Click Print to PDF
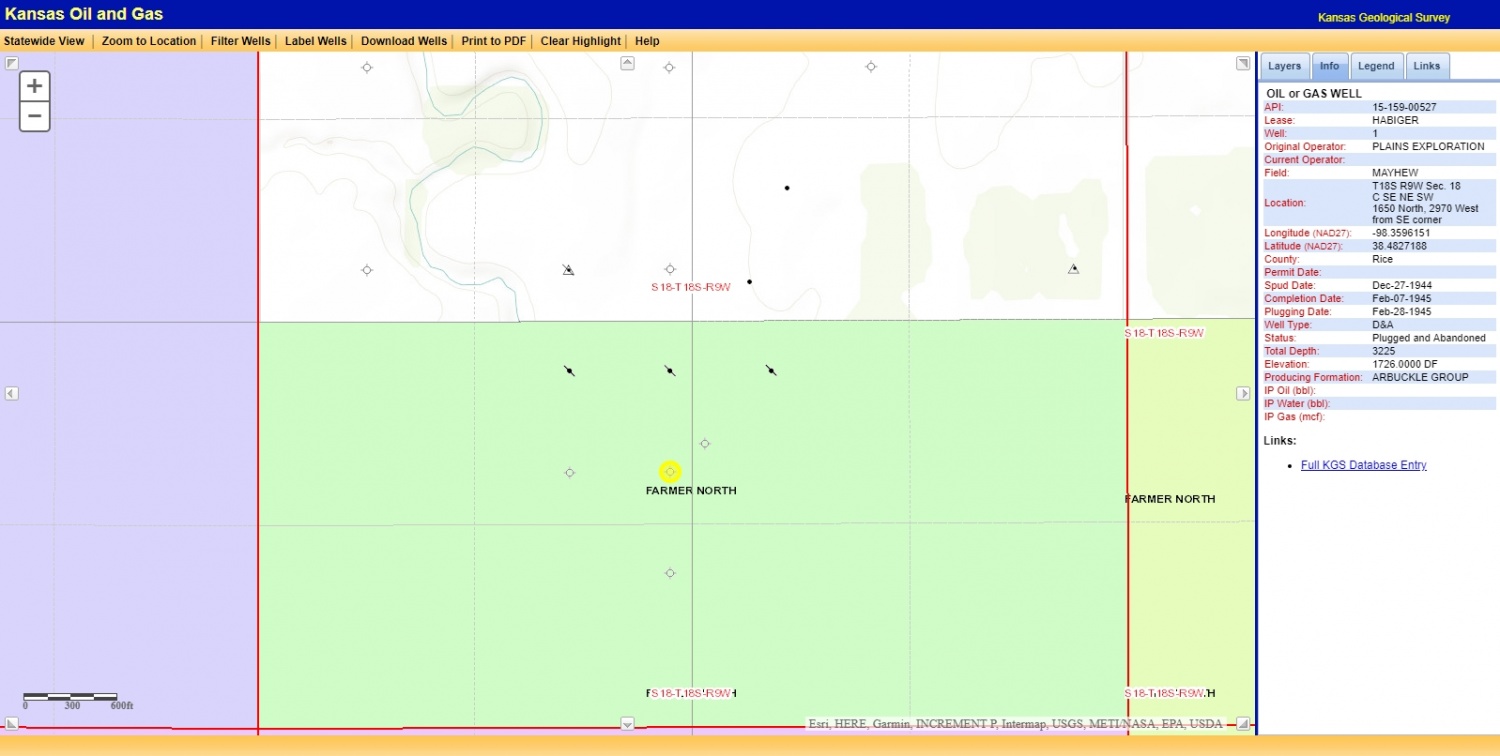The height and width of the screenshot is (756, 1500). click(x=493, y=41)
